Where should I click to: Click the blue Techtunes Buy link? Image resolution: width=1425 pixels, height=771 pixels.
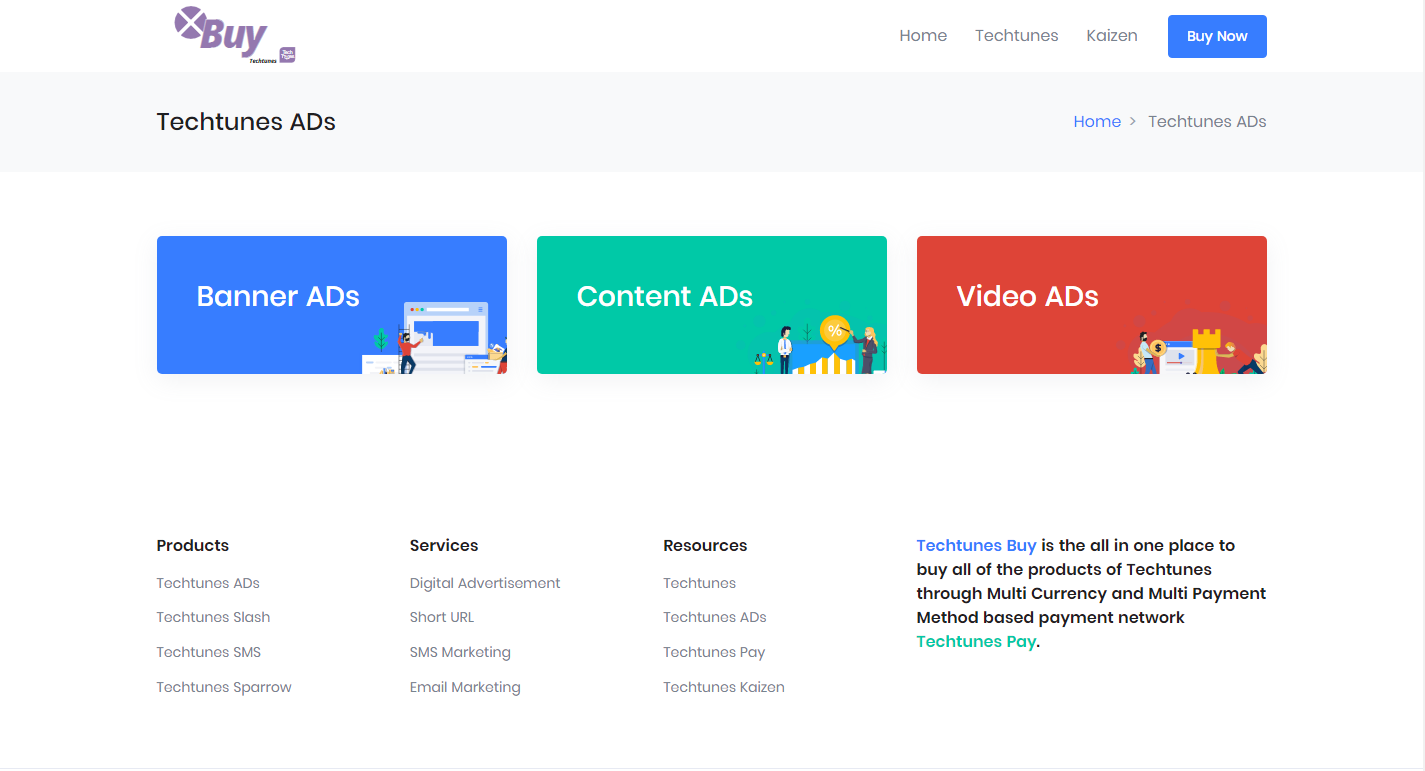point(976,546)
